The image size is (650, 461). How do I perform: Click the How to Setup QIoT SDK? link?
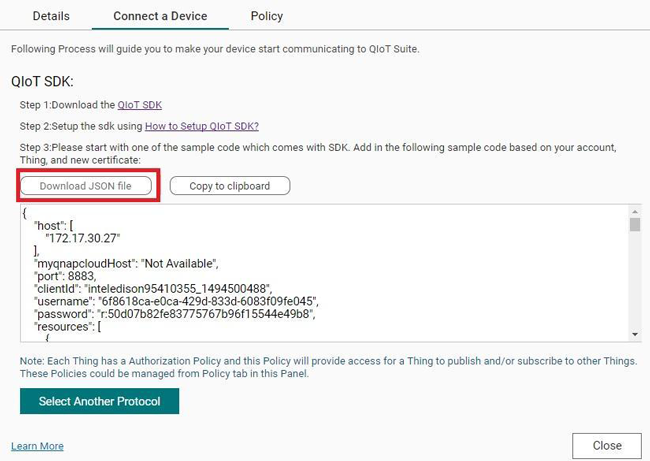tap(202, 126)
